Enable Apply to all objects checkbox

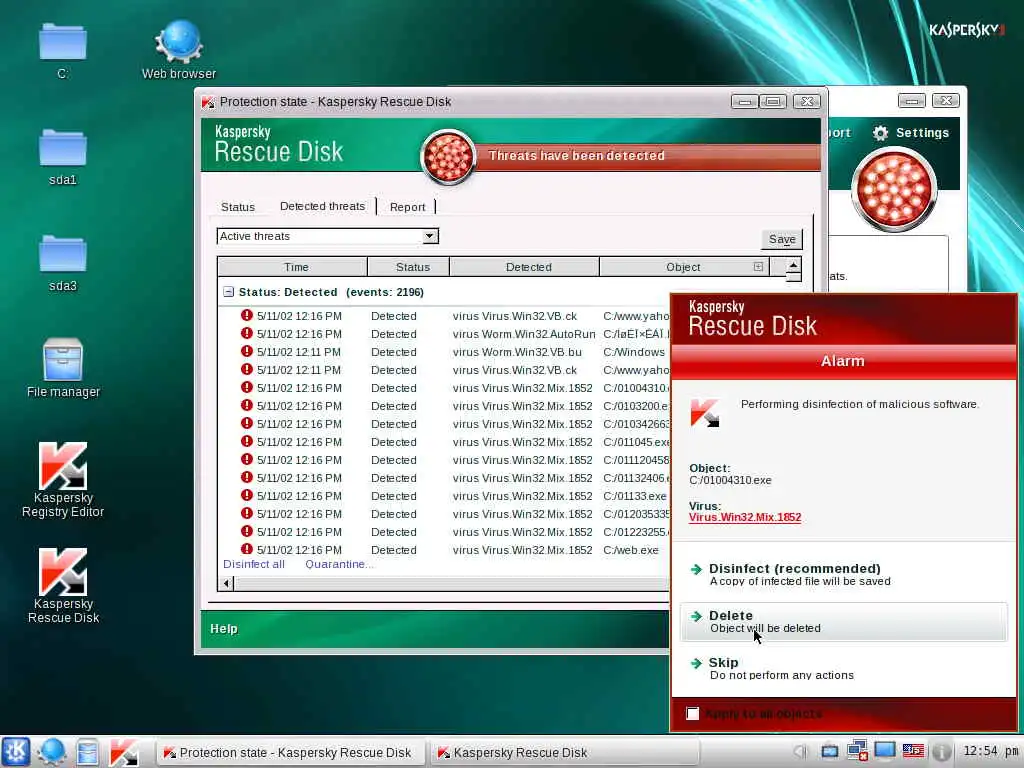tap(692, 713)
